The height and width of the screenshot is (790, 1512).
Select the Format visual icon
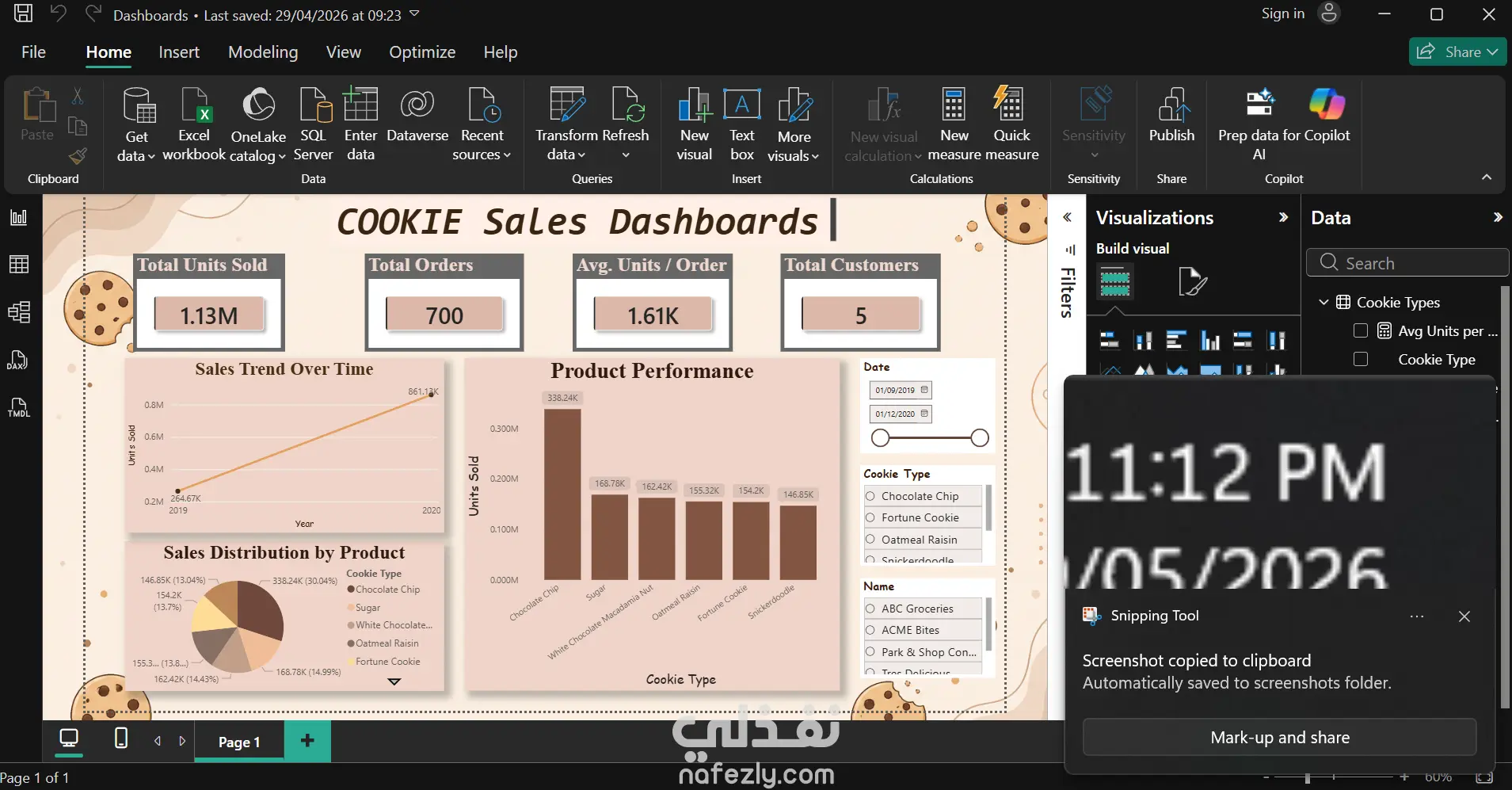pyautogui.click(x=1192, y=281)
